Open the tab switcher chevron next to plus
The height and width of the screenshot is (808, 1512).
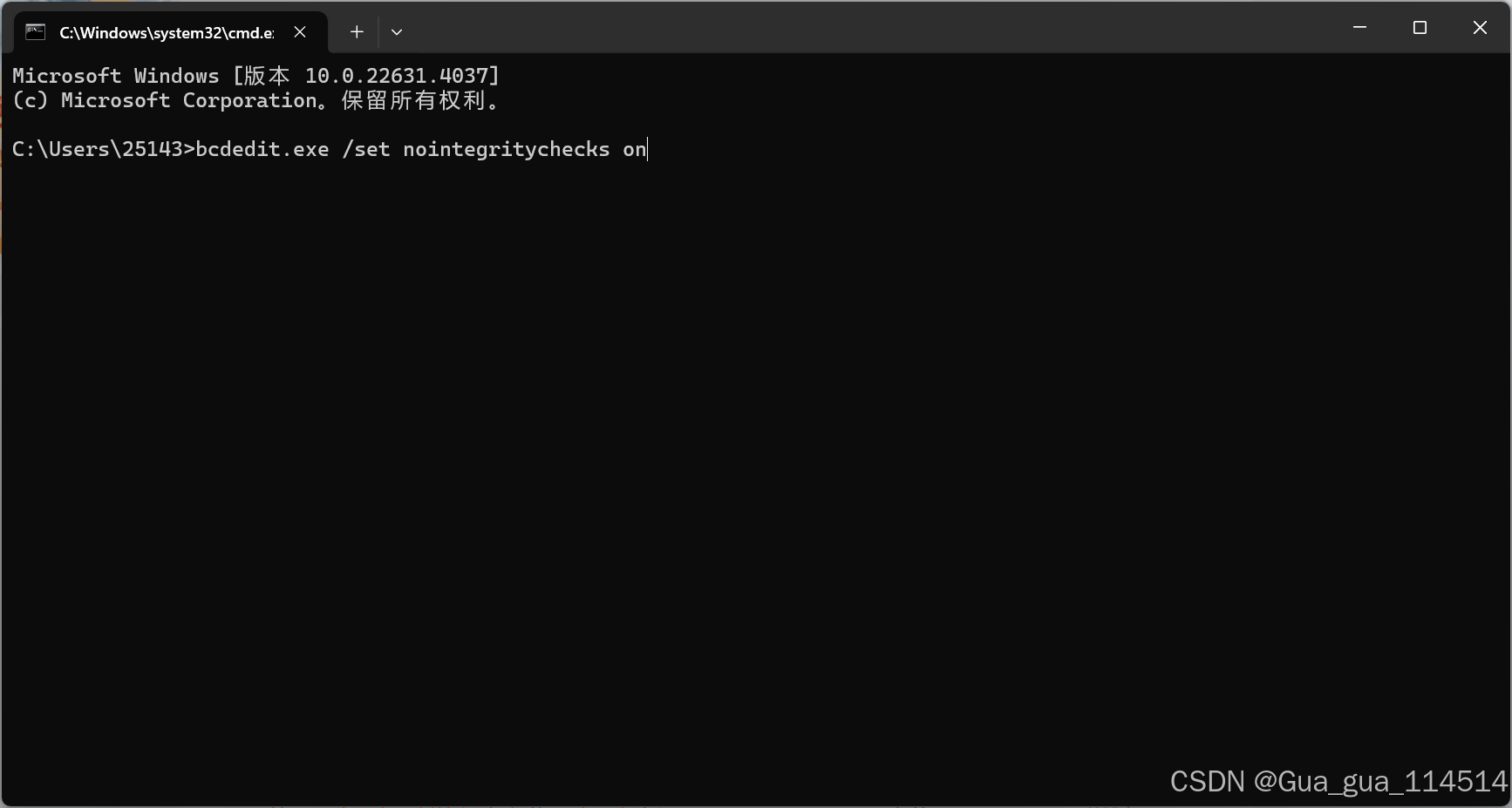point(397,32)
